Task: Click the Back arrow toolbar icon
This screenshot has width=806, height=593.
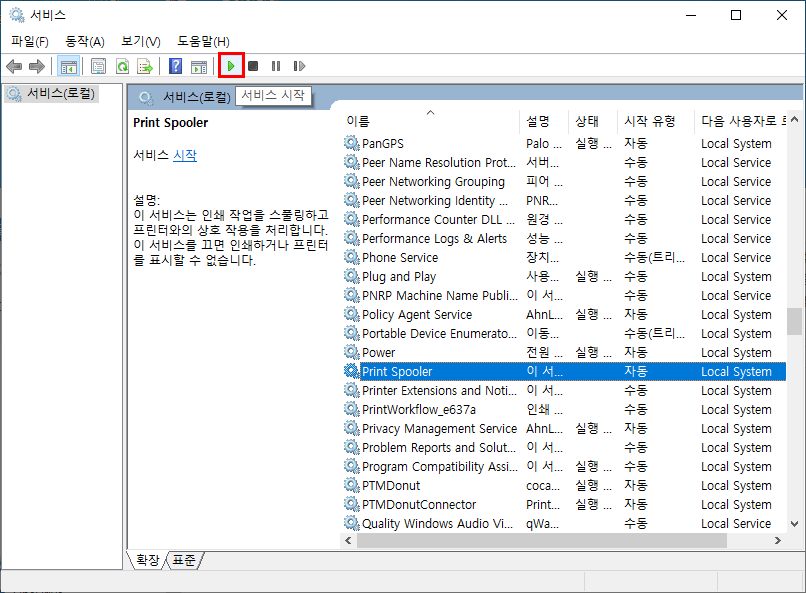Action: tap(14, 66)
